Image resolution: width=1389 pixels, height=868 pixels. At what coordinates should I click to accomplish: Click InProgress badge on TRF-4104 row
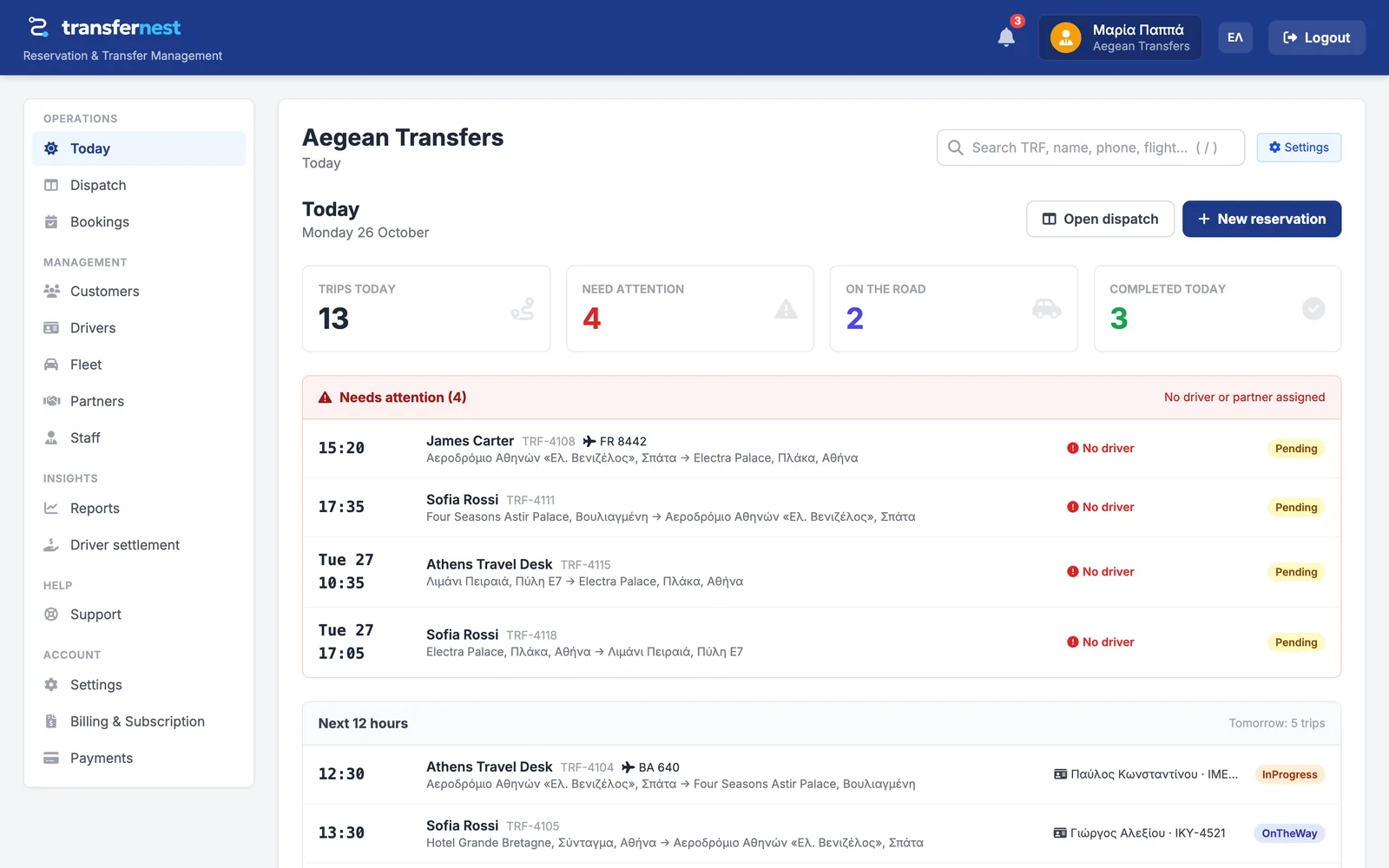1289,774
